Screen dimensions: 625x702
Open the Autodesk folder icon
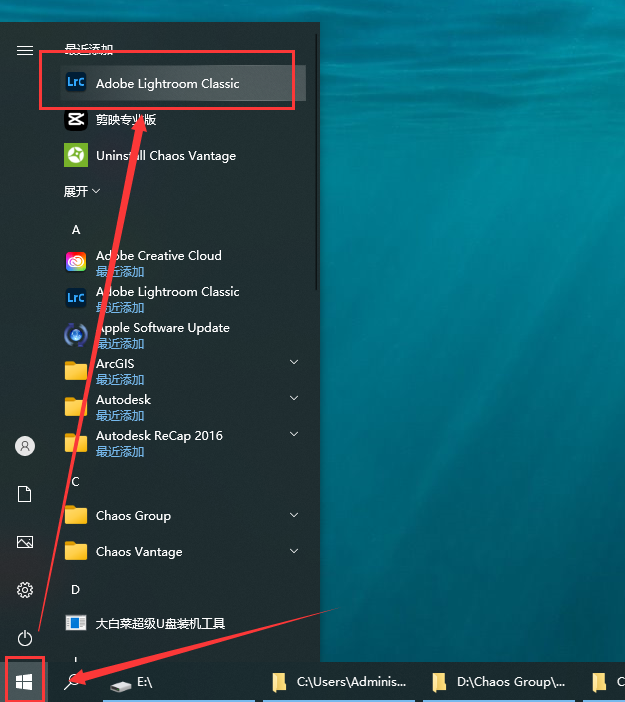pos(76,407)
